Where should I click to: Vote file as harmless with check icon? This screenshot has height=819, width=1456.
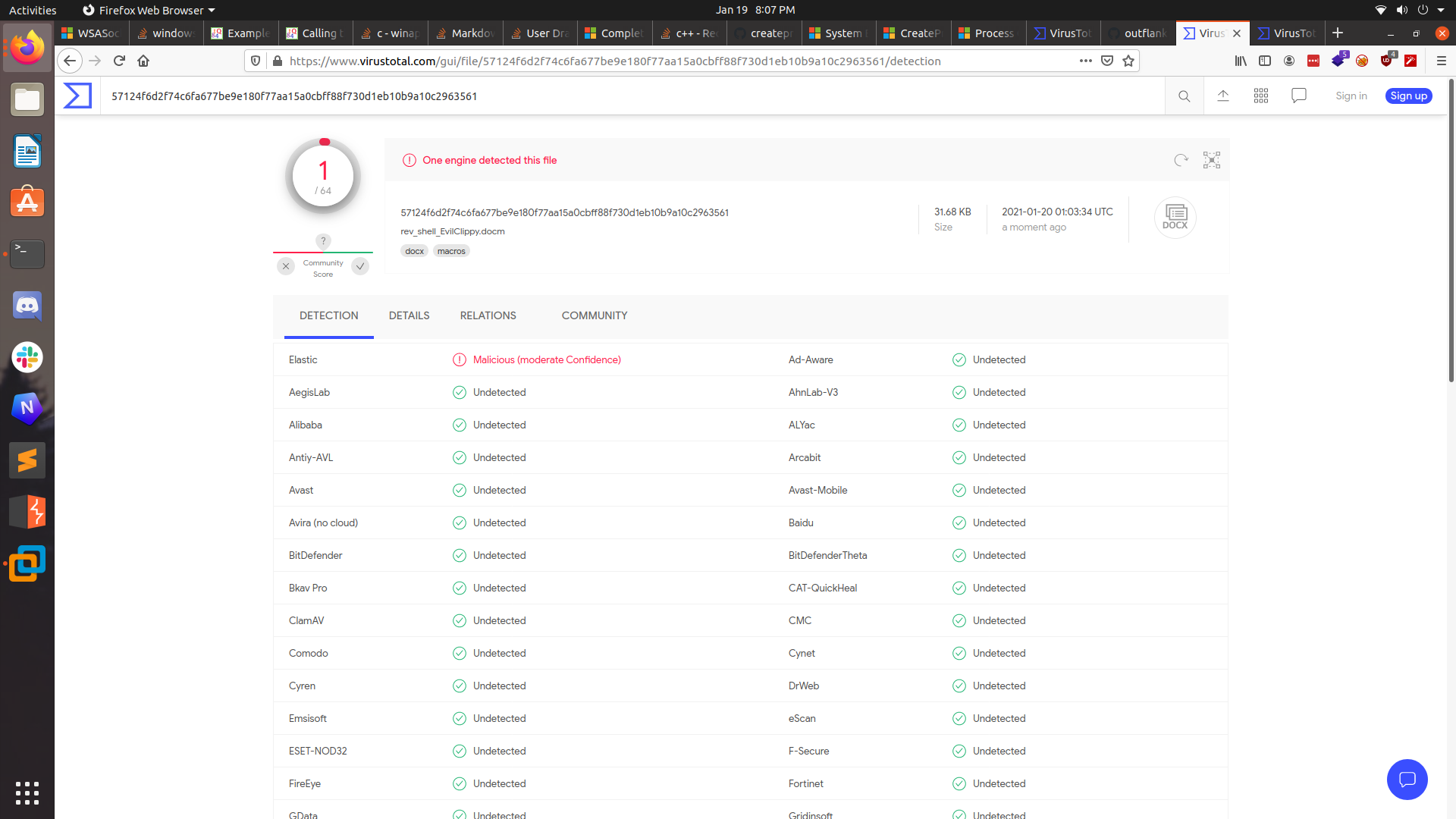(360, 266)
